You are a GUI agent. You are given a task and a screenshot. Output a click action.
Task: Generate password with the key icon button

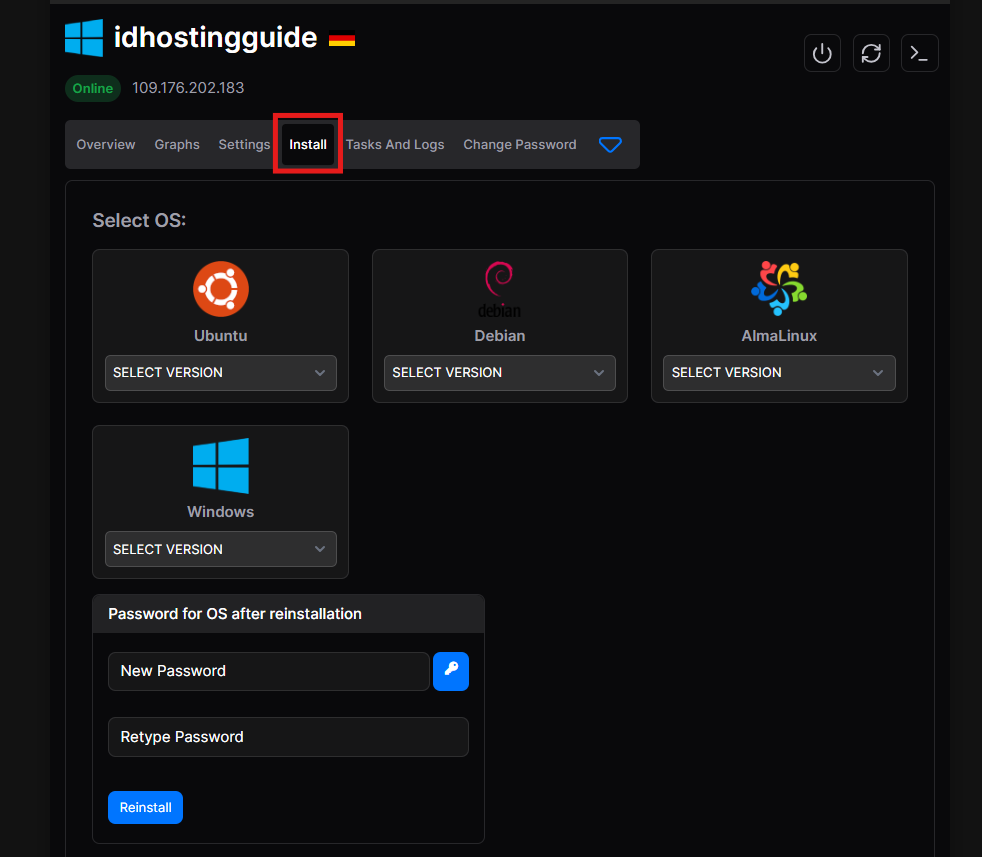pos(451,671)
